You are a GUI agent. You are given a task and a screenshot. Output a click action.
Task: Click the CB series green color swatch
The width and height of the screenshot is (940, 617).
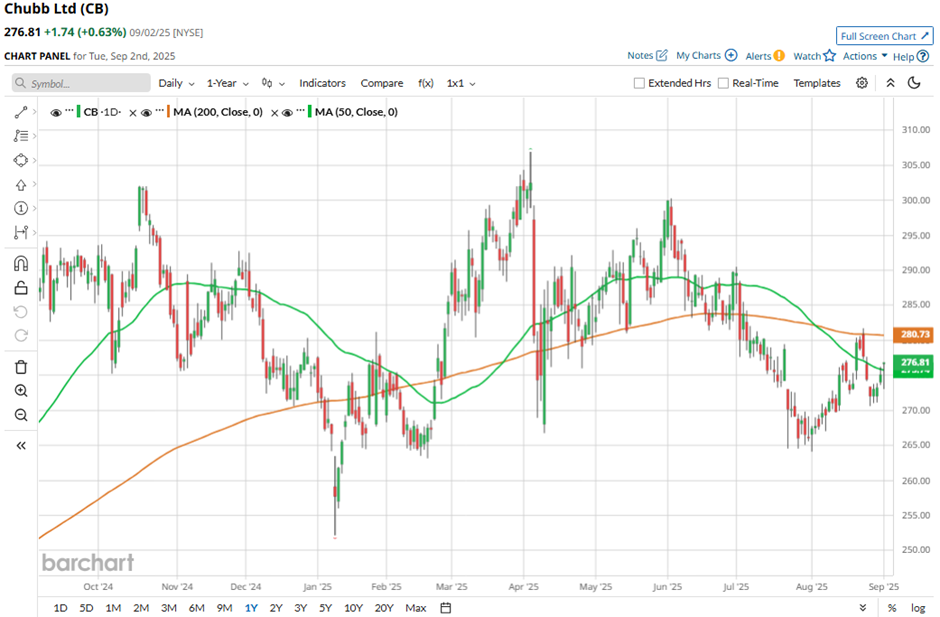point(79,112)
